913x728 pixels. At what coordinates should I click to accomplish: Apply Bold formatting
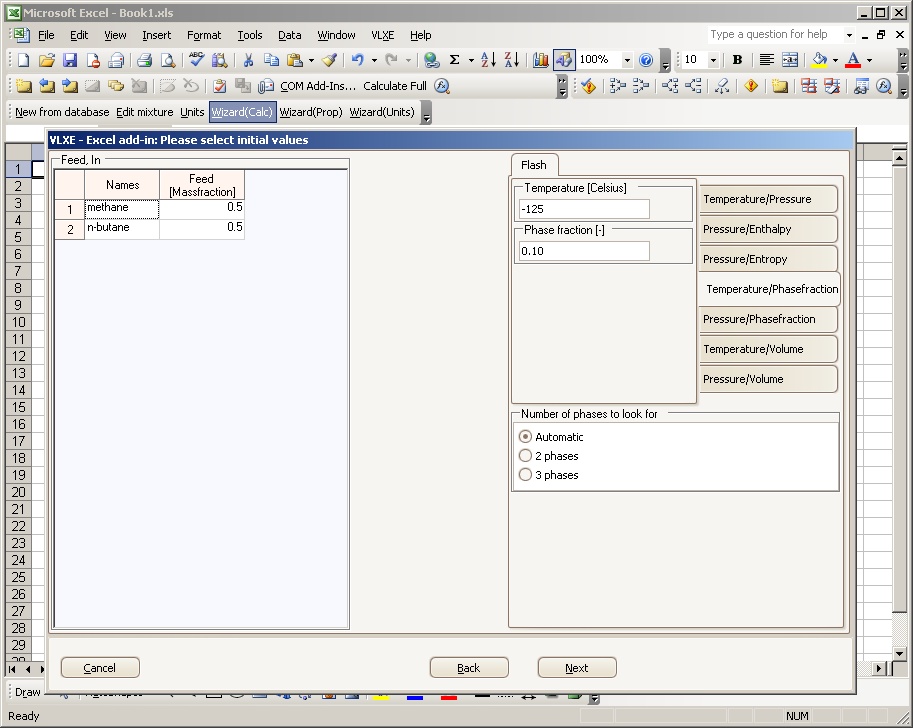737,59
